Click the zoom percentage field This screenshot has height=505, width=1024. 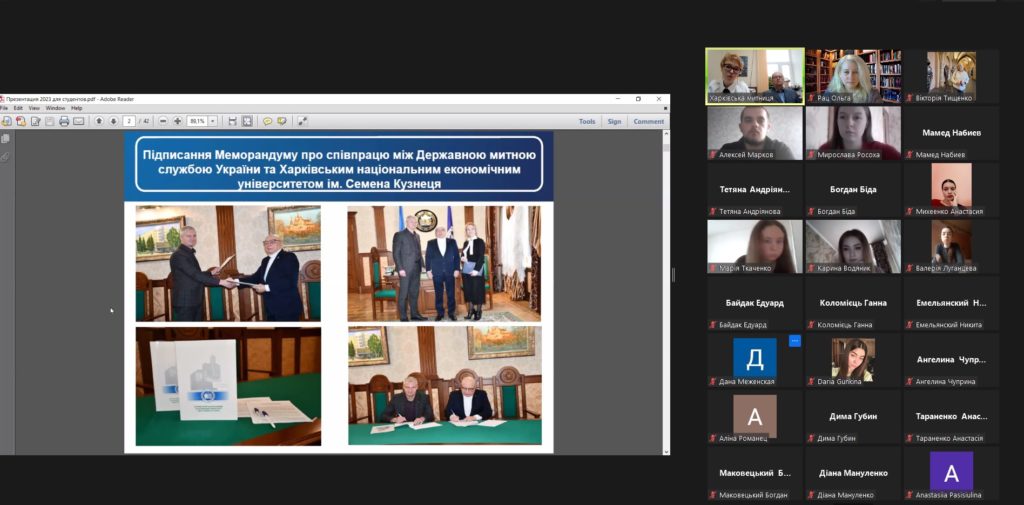click(x=197, y=121)
